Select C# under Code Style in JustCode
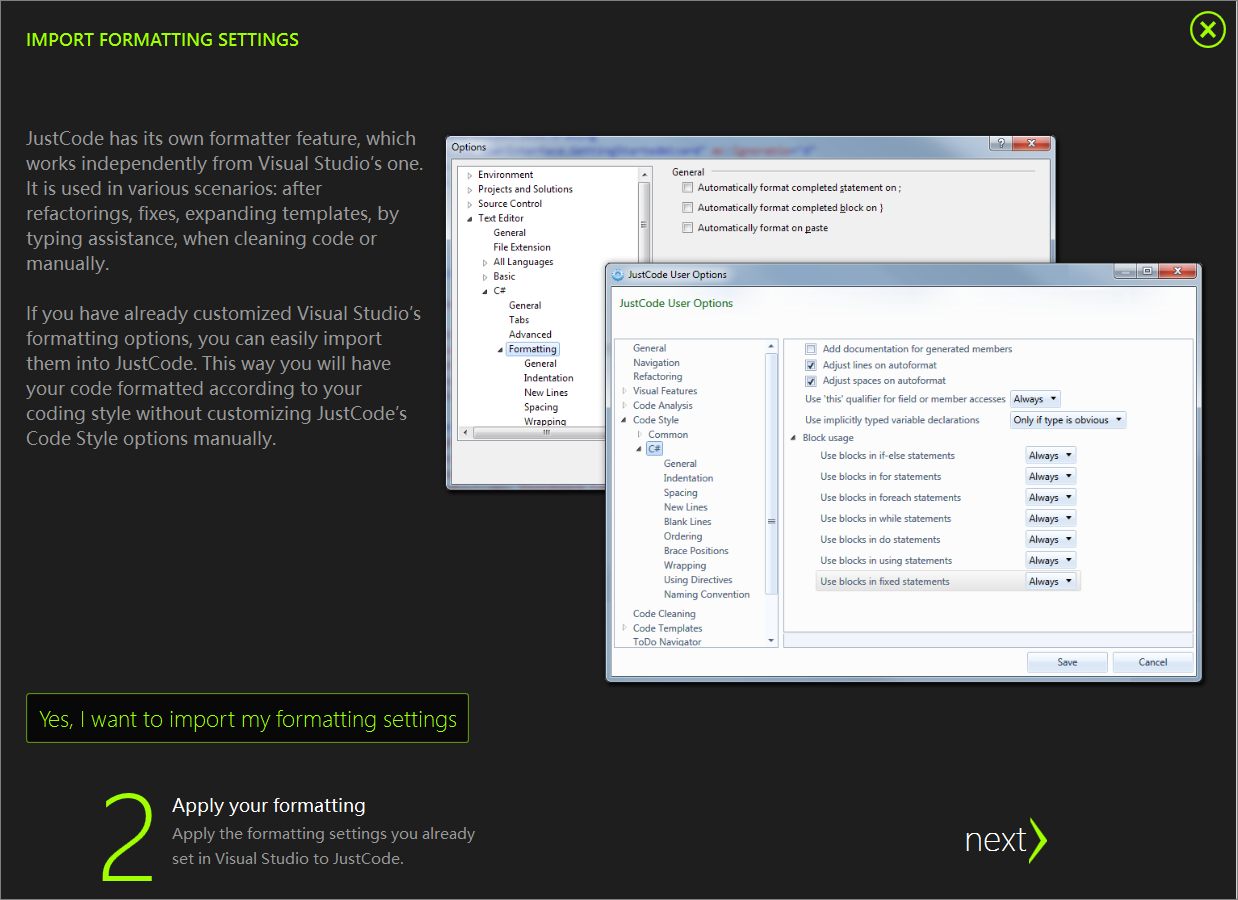This screenshot has width=1238, height=900. [654, 449]
